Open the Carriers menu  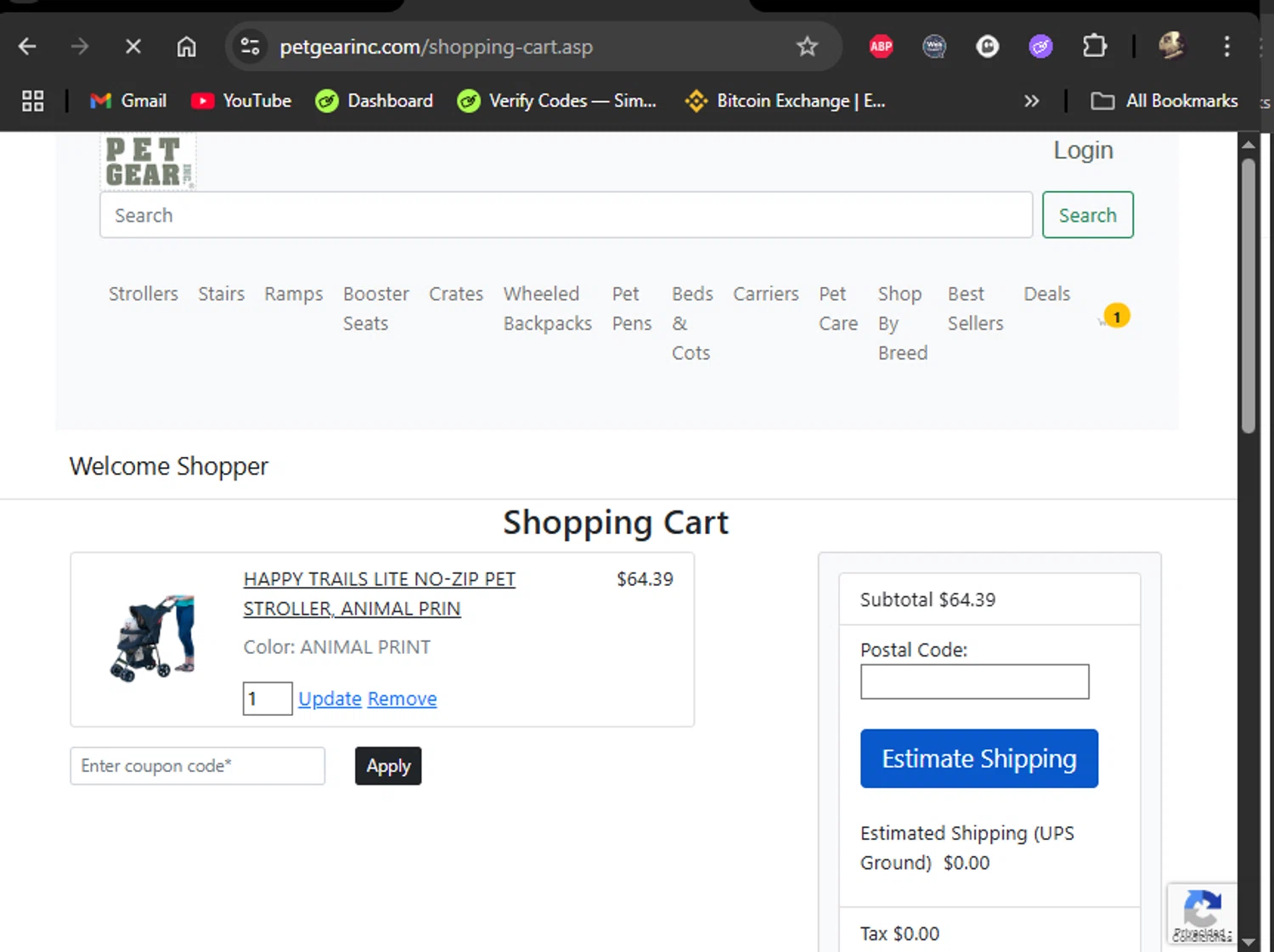(x=766, y=294)
